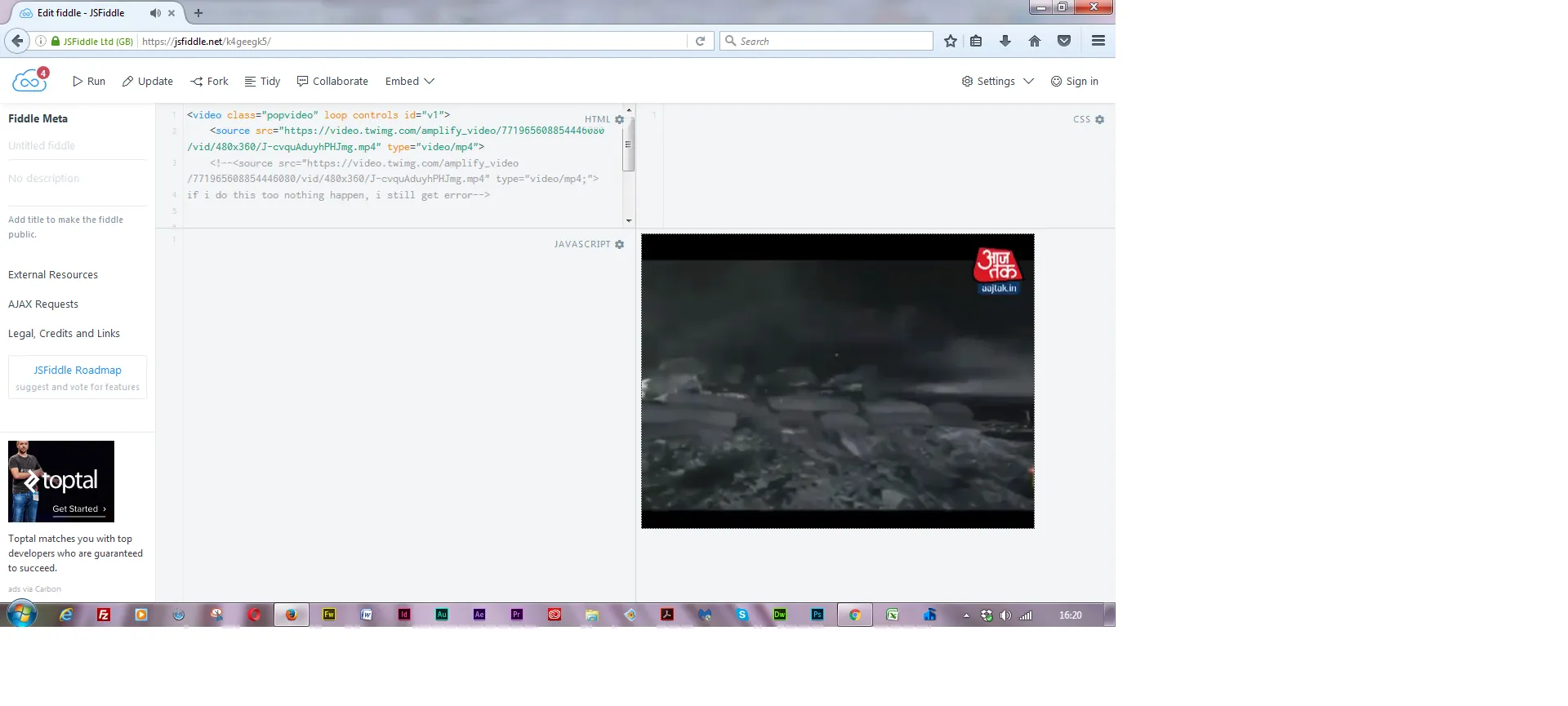Open the JSFiddle Roadmap link
The height and width of the screenshot is (706, 1568).
78,371
